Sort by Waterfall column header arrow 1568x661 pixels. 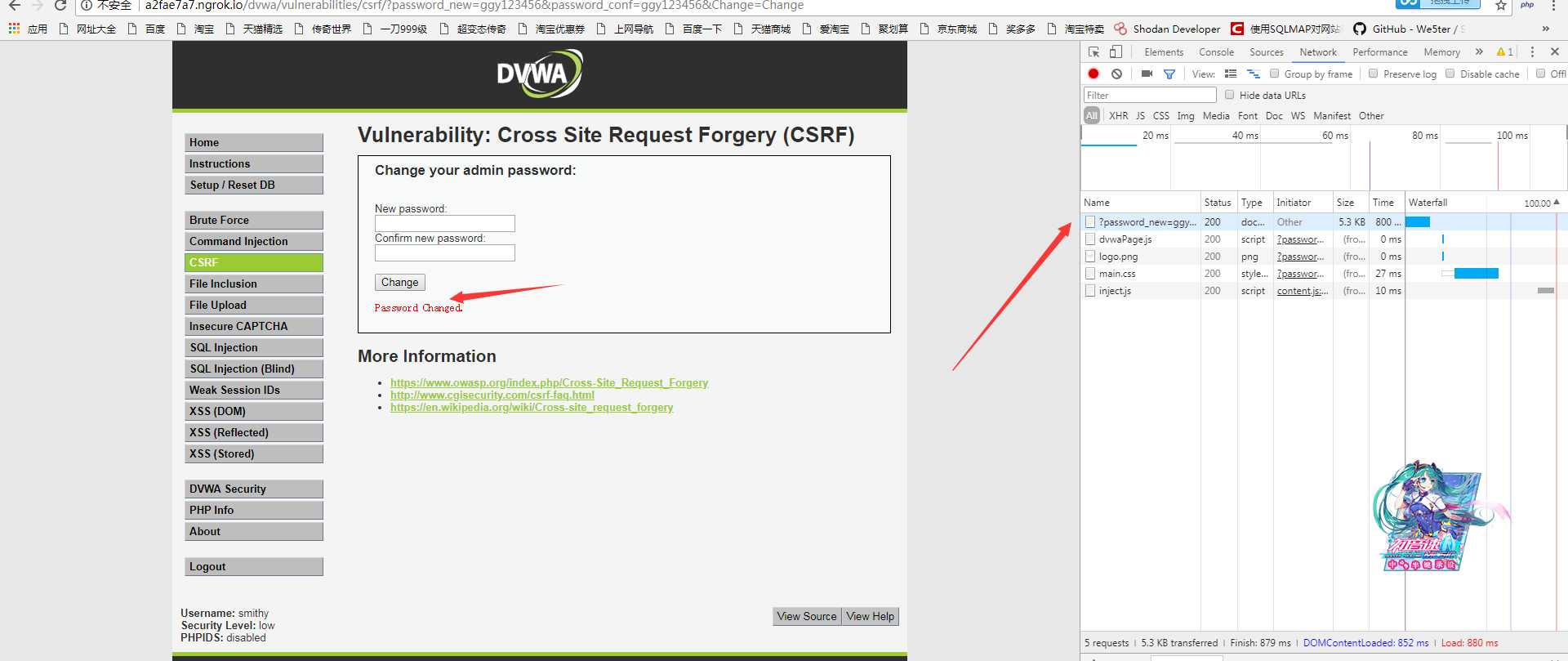(1556, 203)
